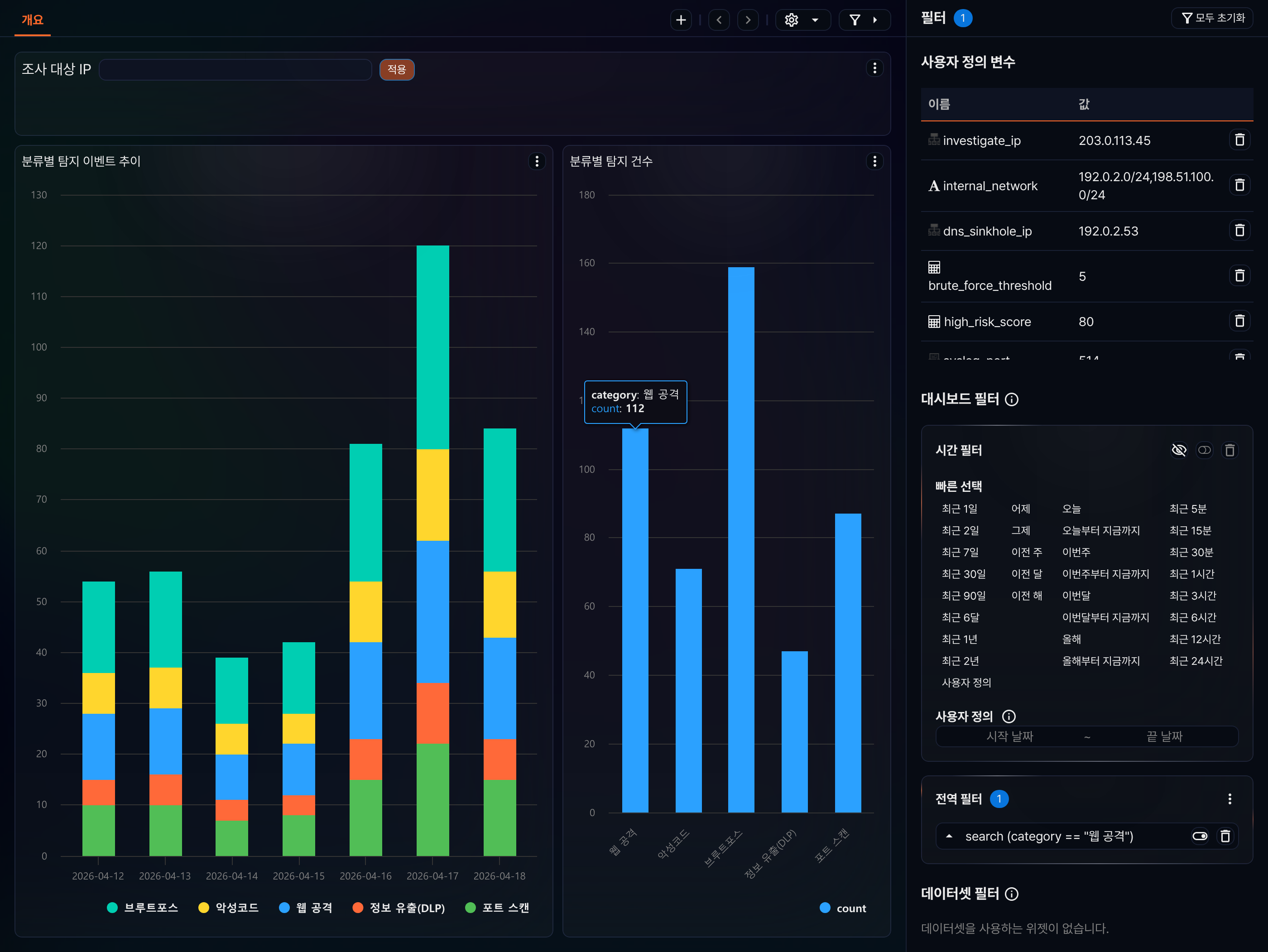Select quick range 이전 주
Image resolution: width=1268 pixels, height=952 pixels.
click(1027, 553)
